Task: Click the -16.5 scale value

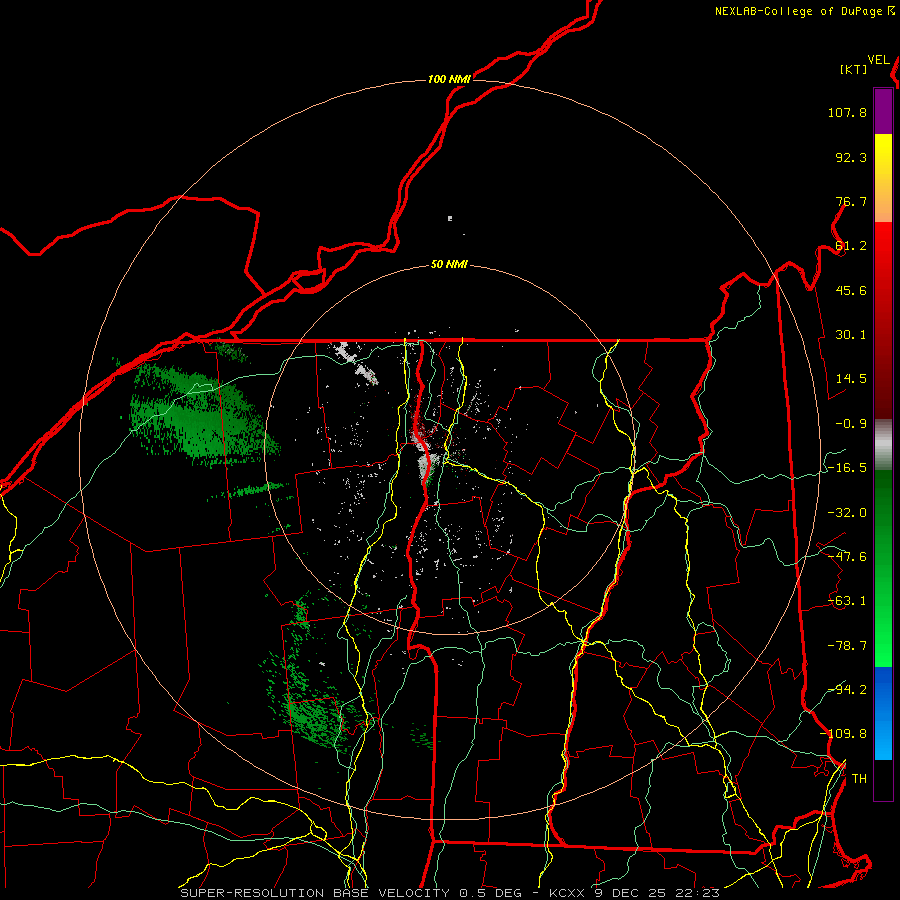Action: 847,468
